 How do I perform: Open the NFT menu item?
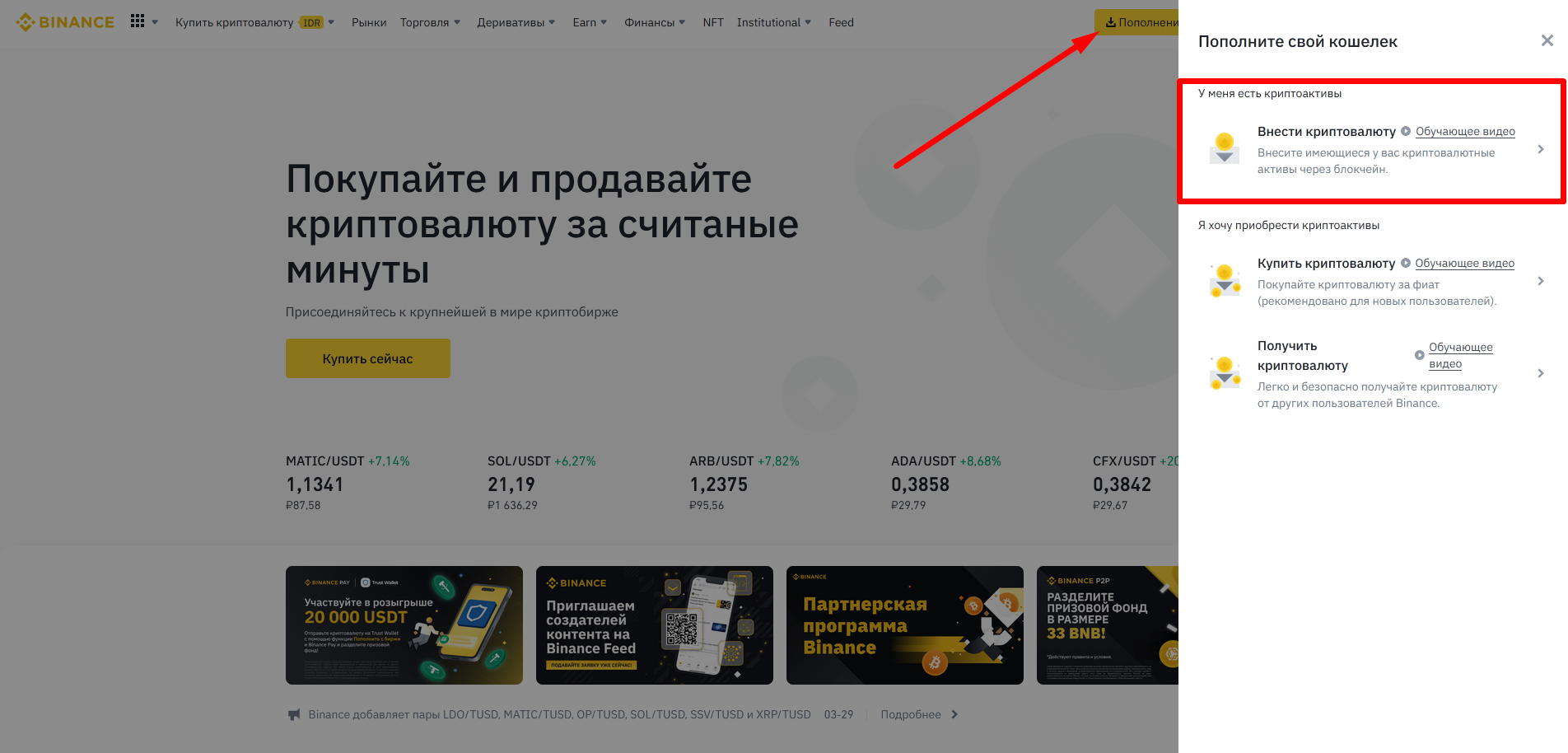click(x=713, y=22)
